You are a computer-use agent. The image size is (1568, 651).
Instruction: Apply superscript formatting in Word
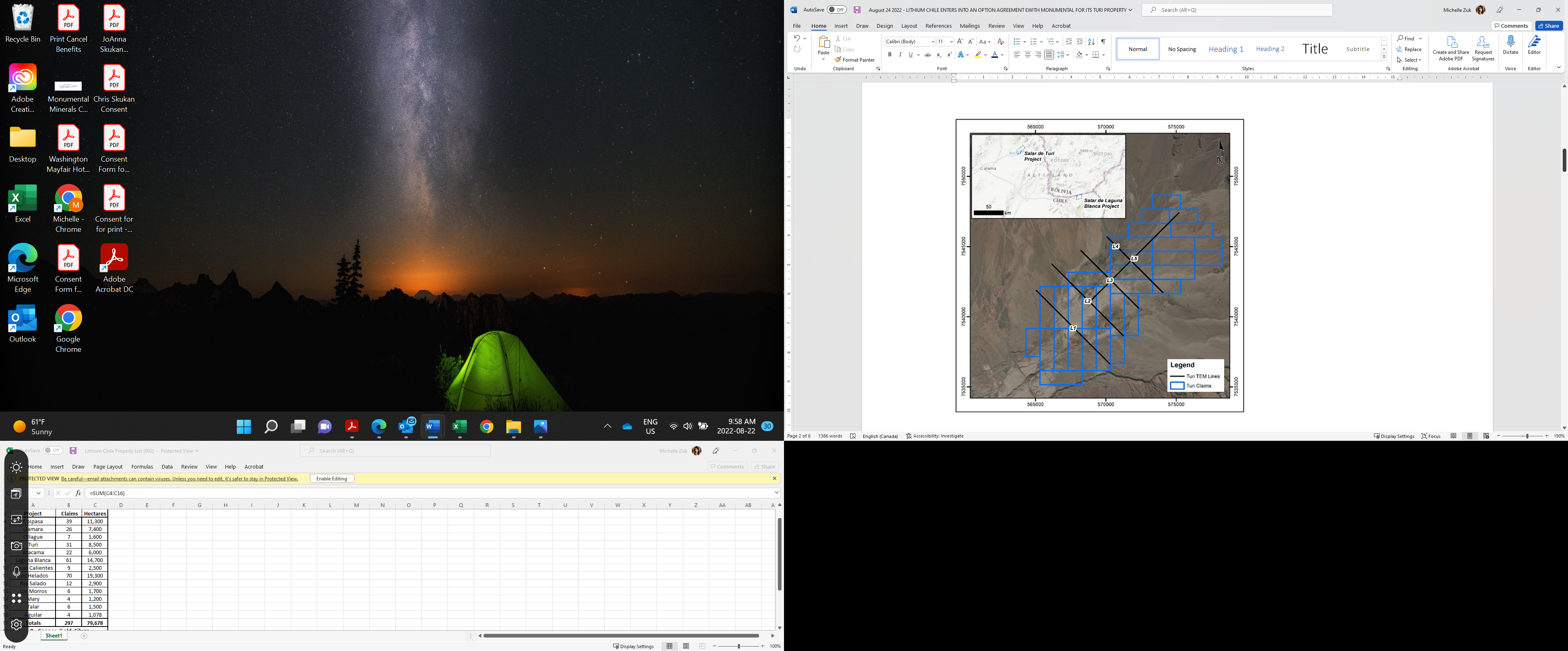tap(949, 55)
